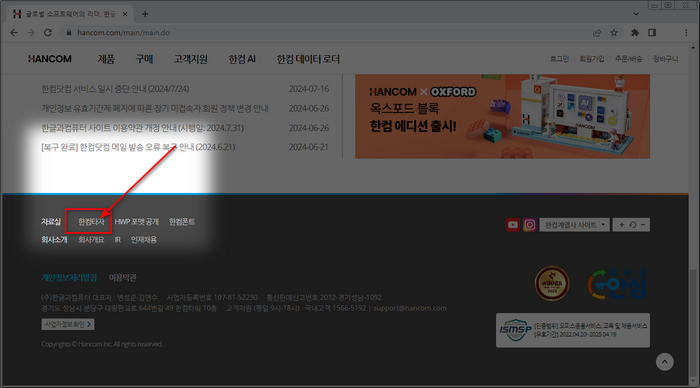This screenshot has width=700, height=388.
Task: Click the 개인정보처리방침 link
Action: click(69, 278)
